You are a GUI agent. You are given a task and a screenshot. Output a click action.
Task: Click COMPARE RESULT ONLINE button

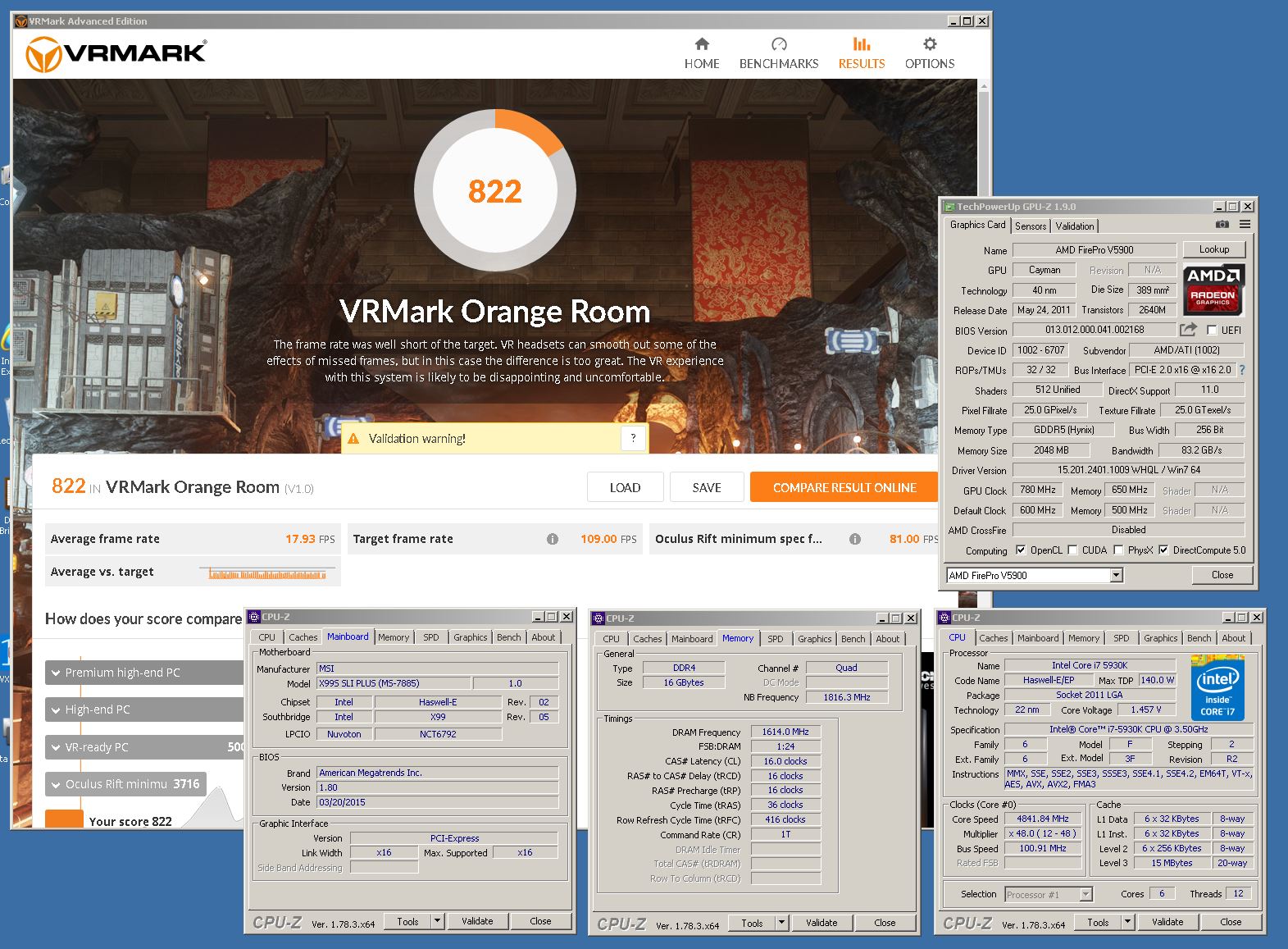click(x=844, y=487)
